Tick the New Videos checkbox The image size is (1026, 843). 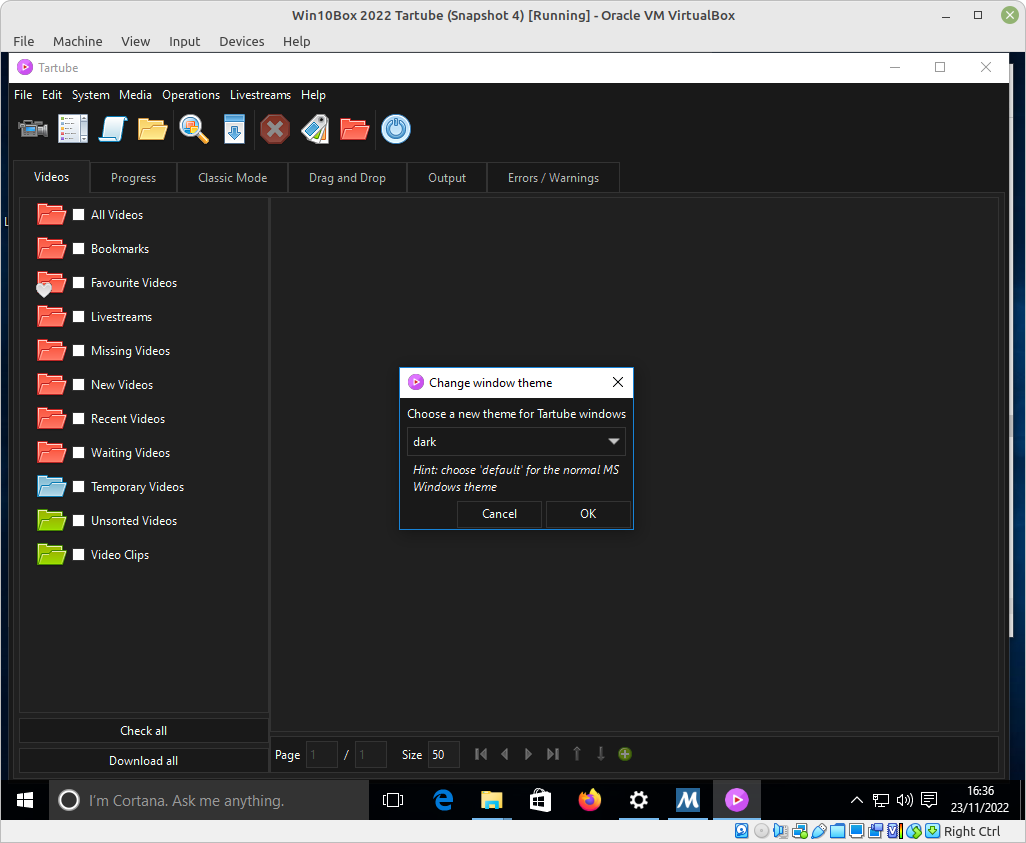coord(79,385)
